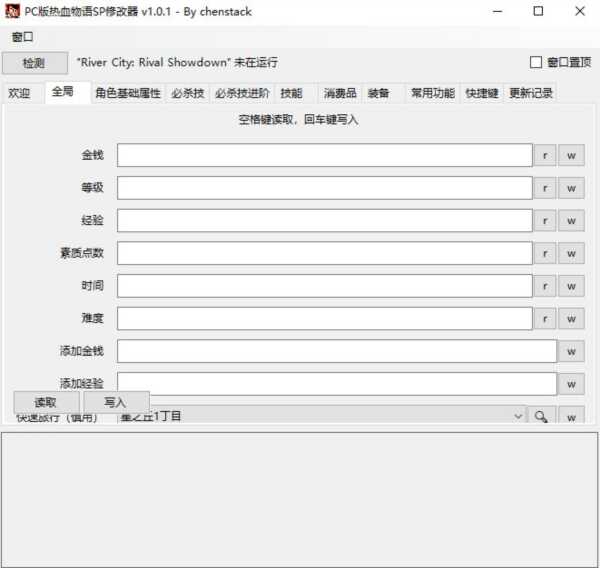Click the w button for fast travel
This screenshot has width=600, height=568.
click(571, 415)
